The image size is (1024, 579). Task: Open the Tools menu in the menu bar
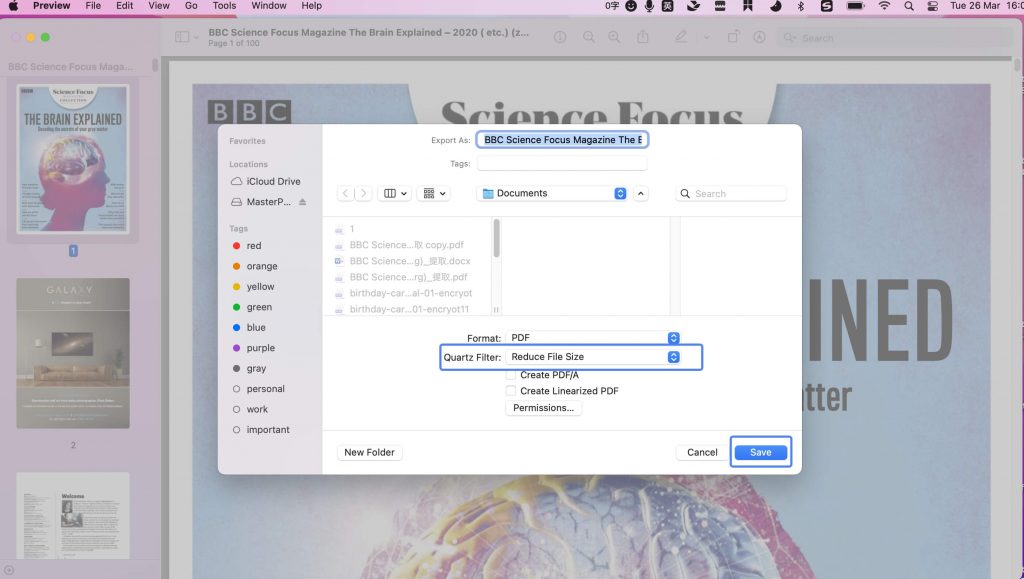click(x=224, y=6)
